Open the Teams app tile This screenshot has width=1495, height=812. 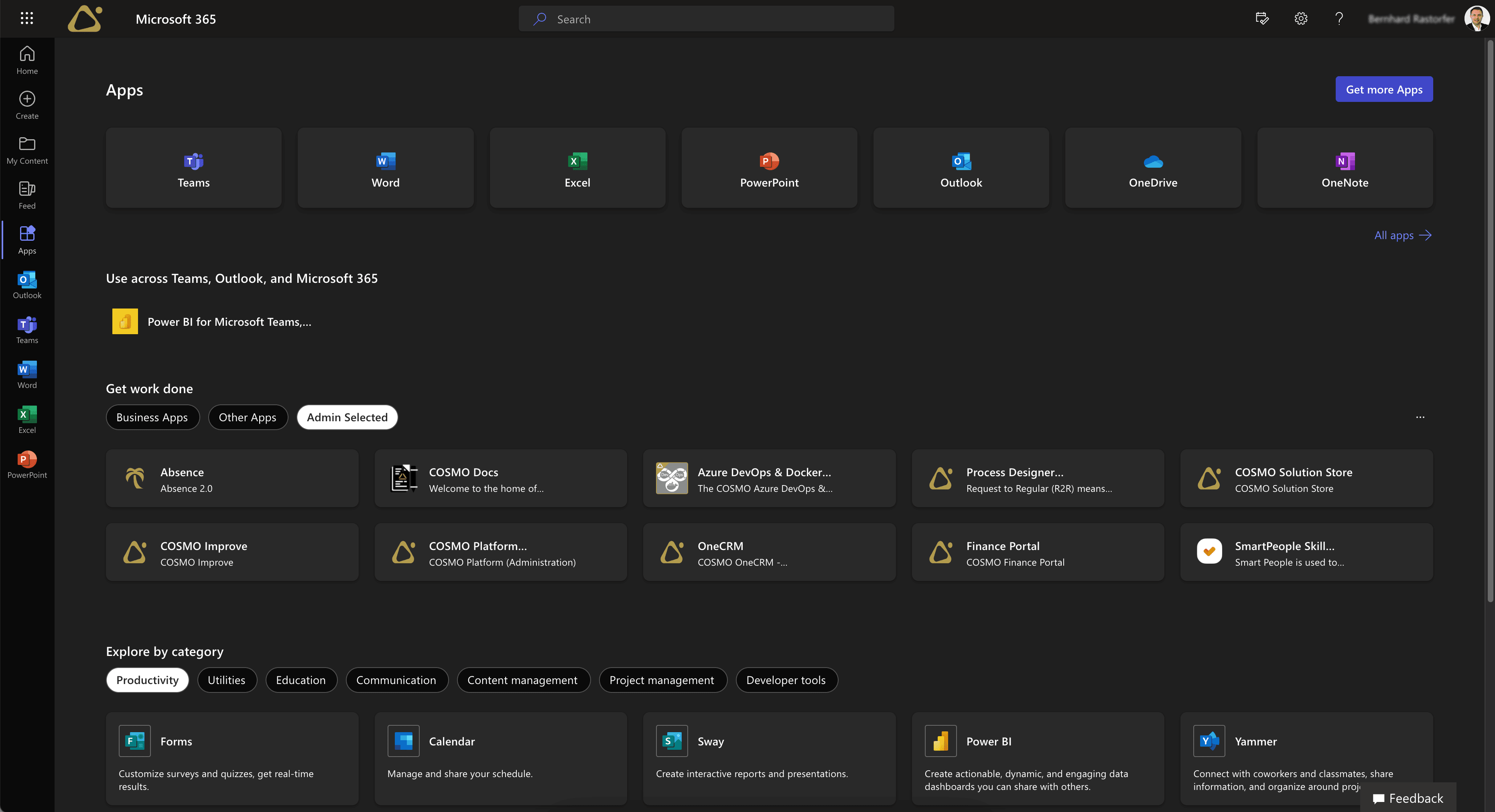pos(194,168)
